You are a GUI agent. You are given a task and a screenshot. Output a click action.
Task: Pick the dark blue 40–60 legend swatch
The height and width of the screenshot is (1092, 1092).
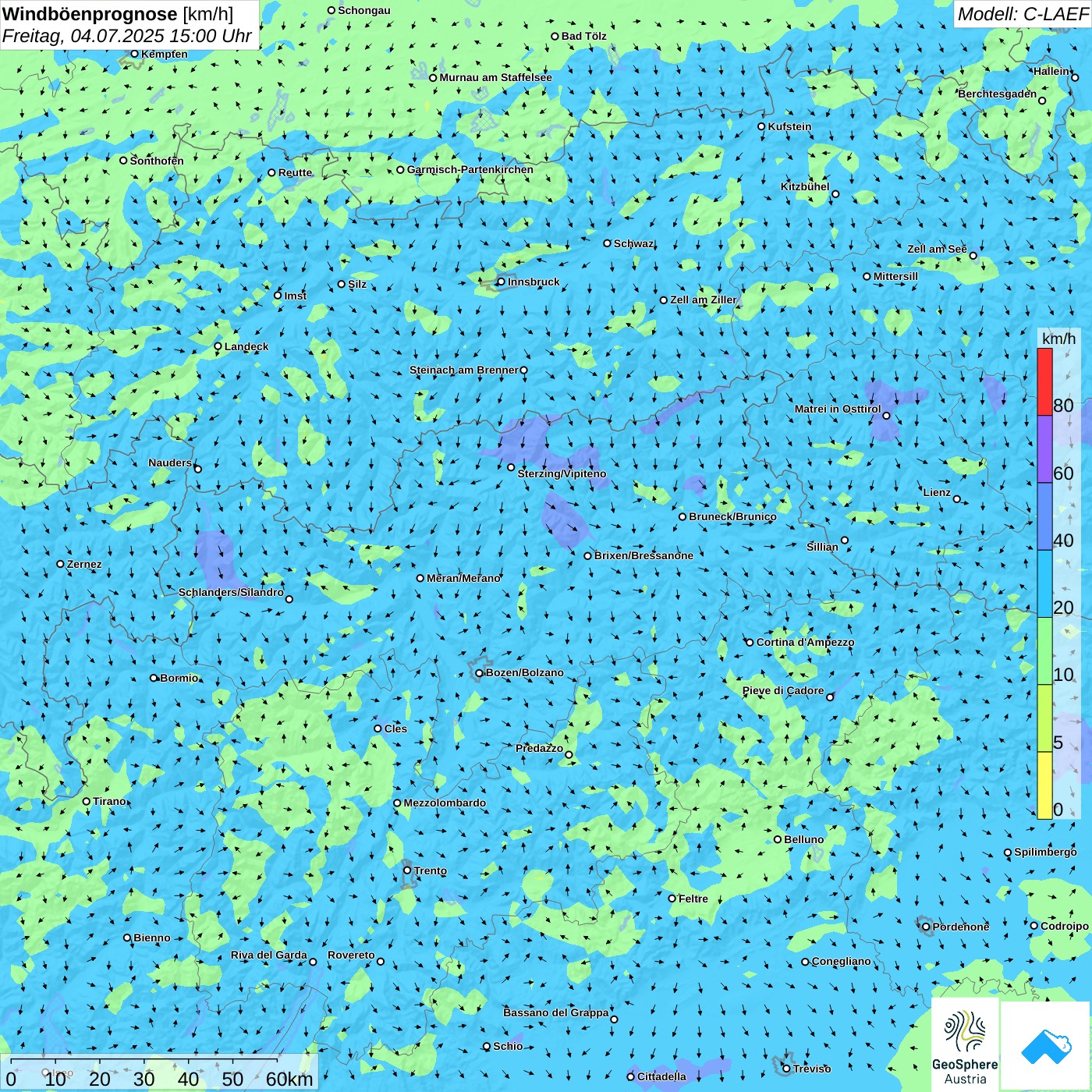click(x=1044, y=517)
